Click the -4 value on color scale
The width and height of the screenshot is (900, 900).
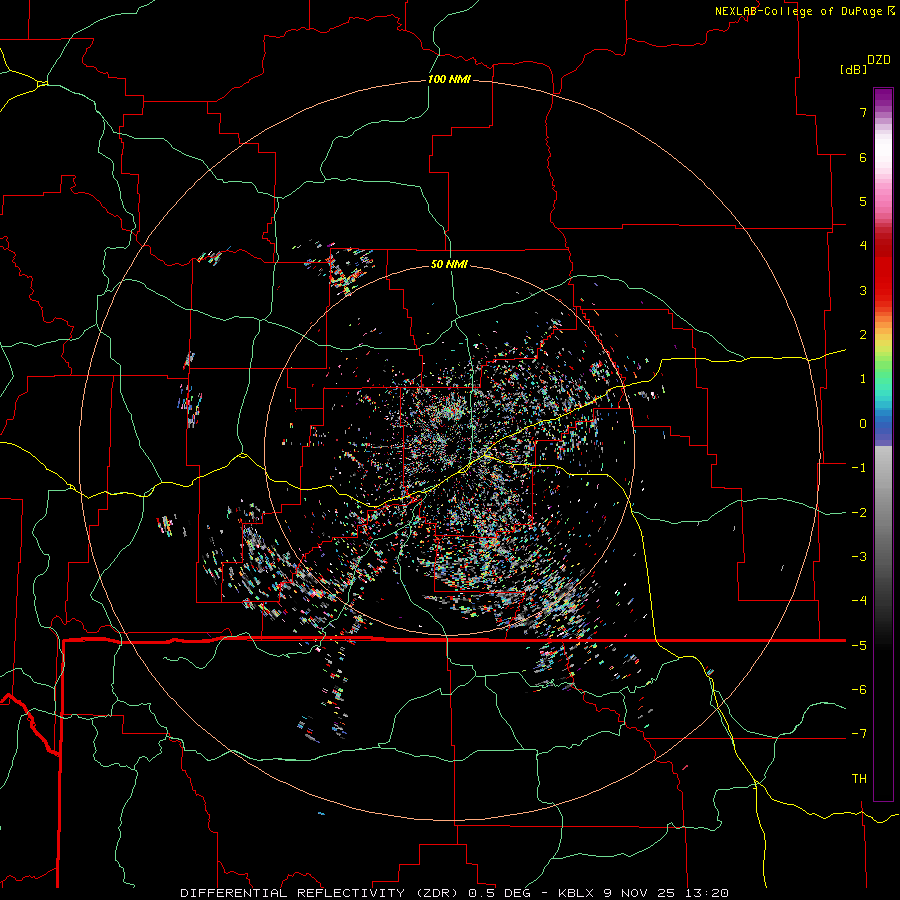pyautogui.click(x=859, y=601)
